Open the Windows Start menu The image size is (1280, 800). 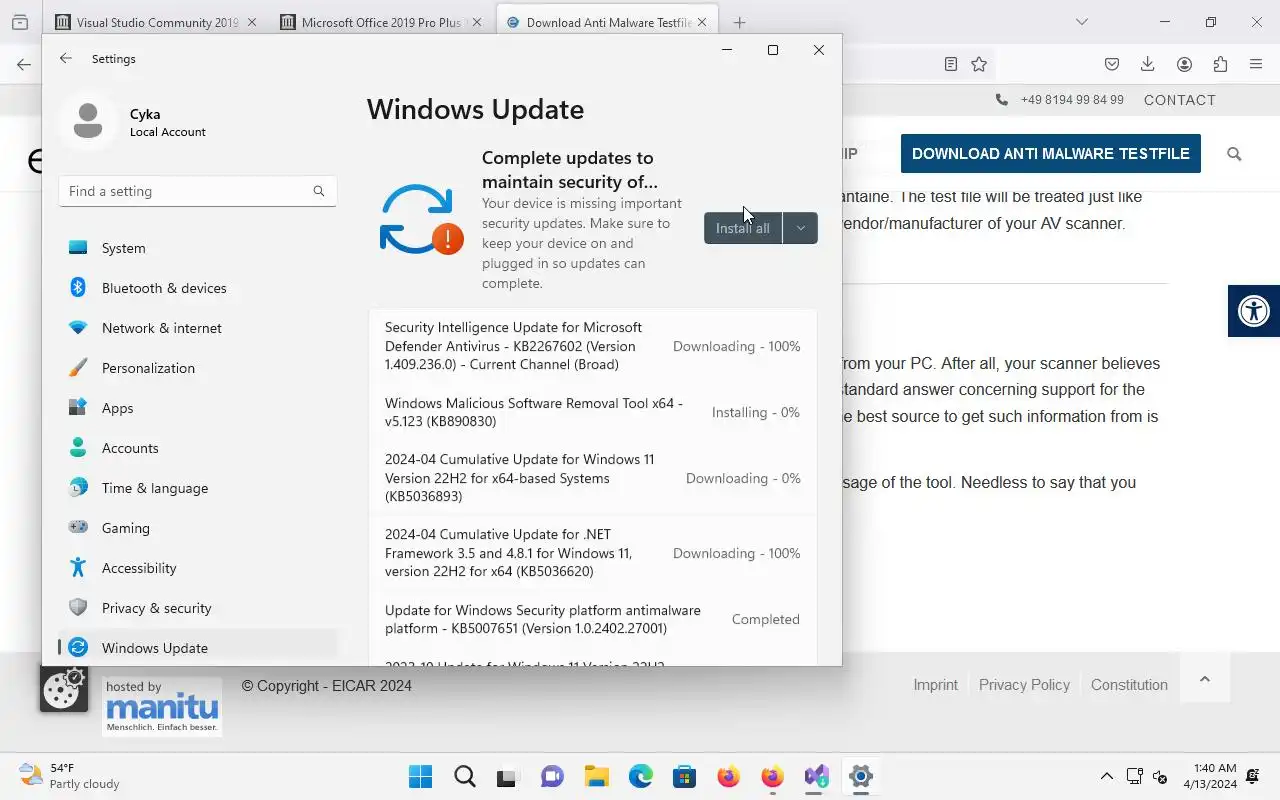click(x=421, y=776)
